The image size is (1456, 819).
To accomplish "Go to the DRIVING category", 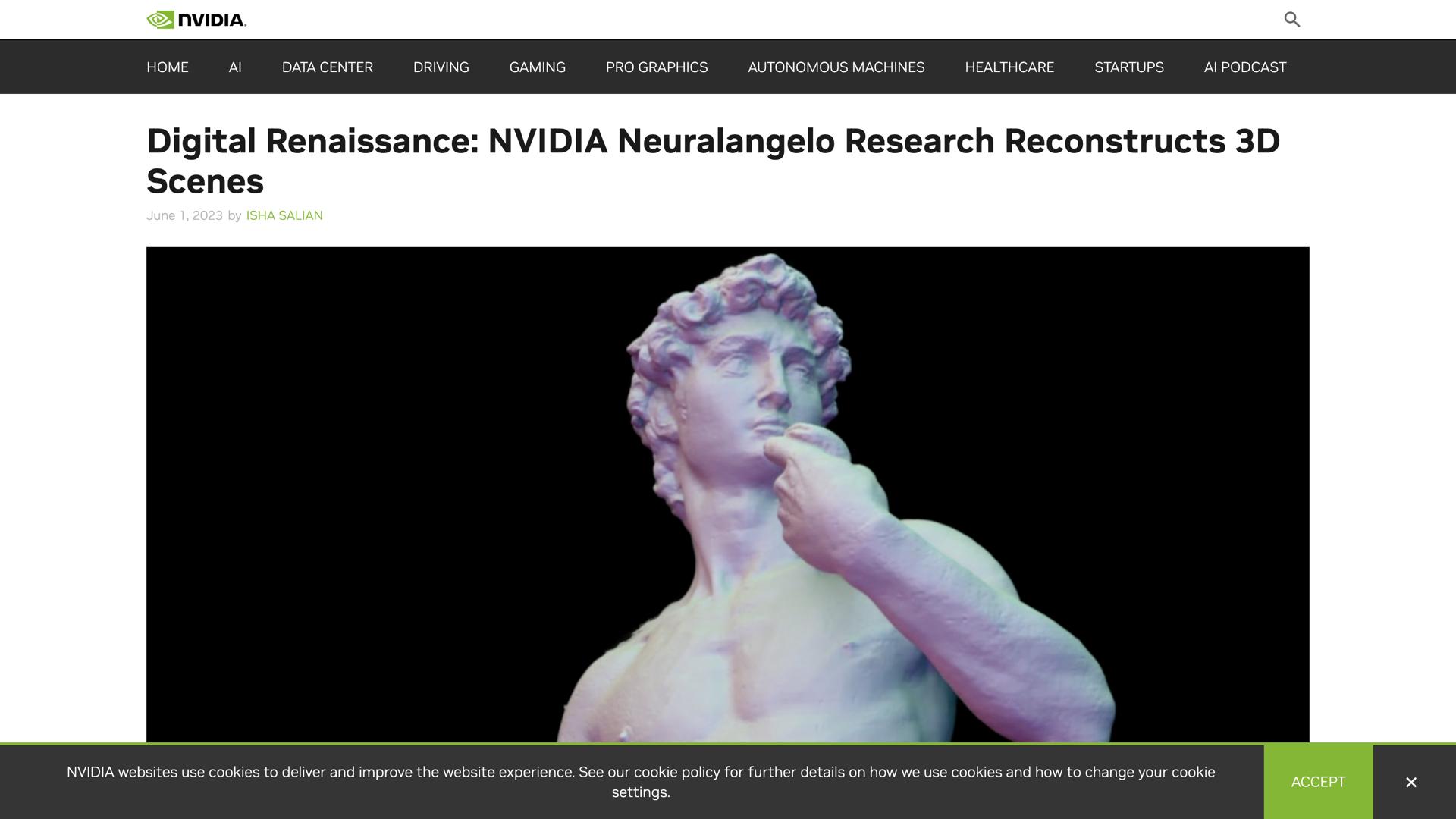I will tap(441, 67).
